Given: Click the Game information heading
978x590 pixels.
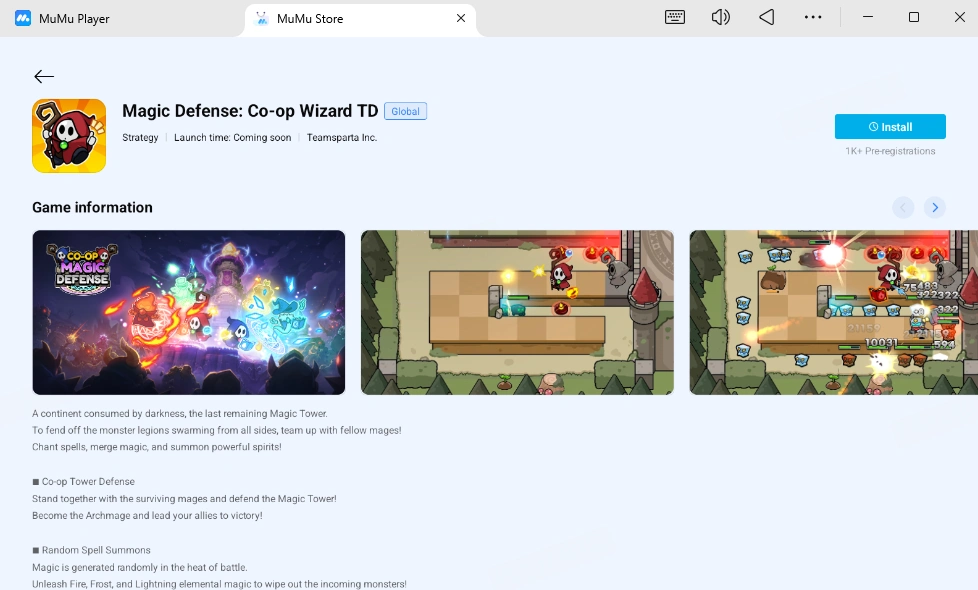Looking at the screenshot, I should point(92,208).
